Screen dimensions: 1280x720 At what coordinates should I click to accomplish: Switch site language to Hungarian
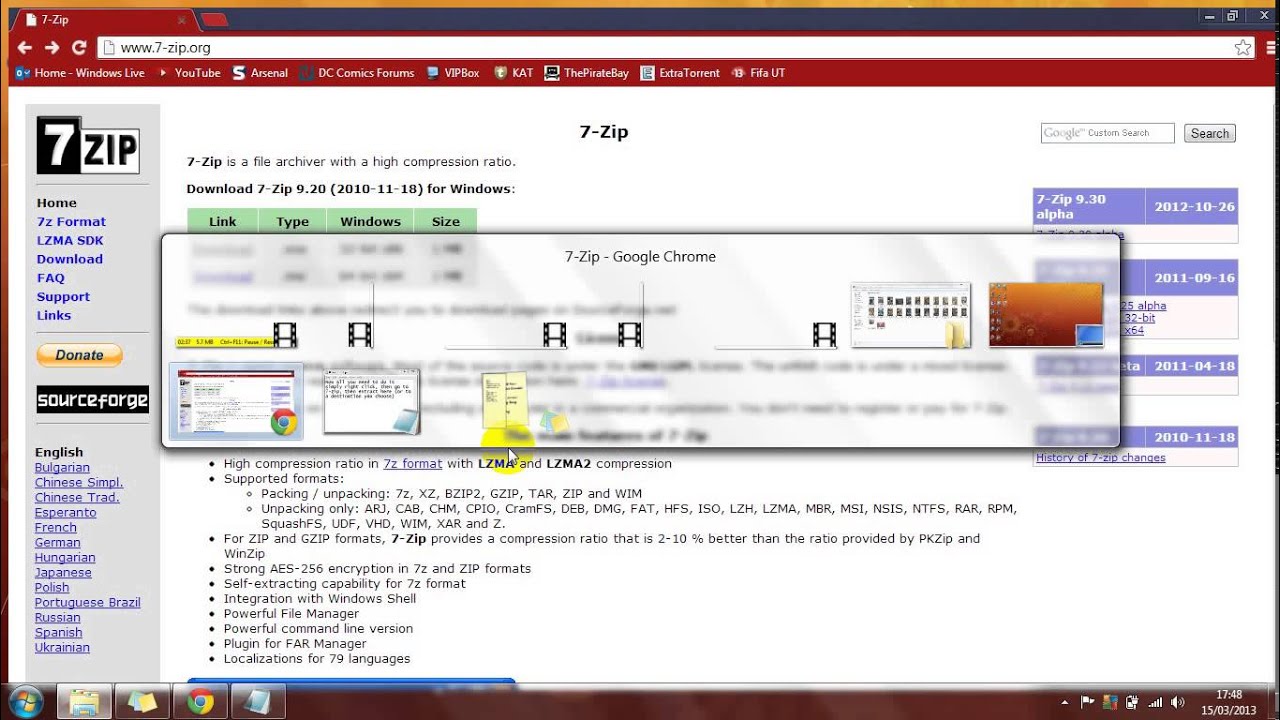pos(65,558)
